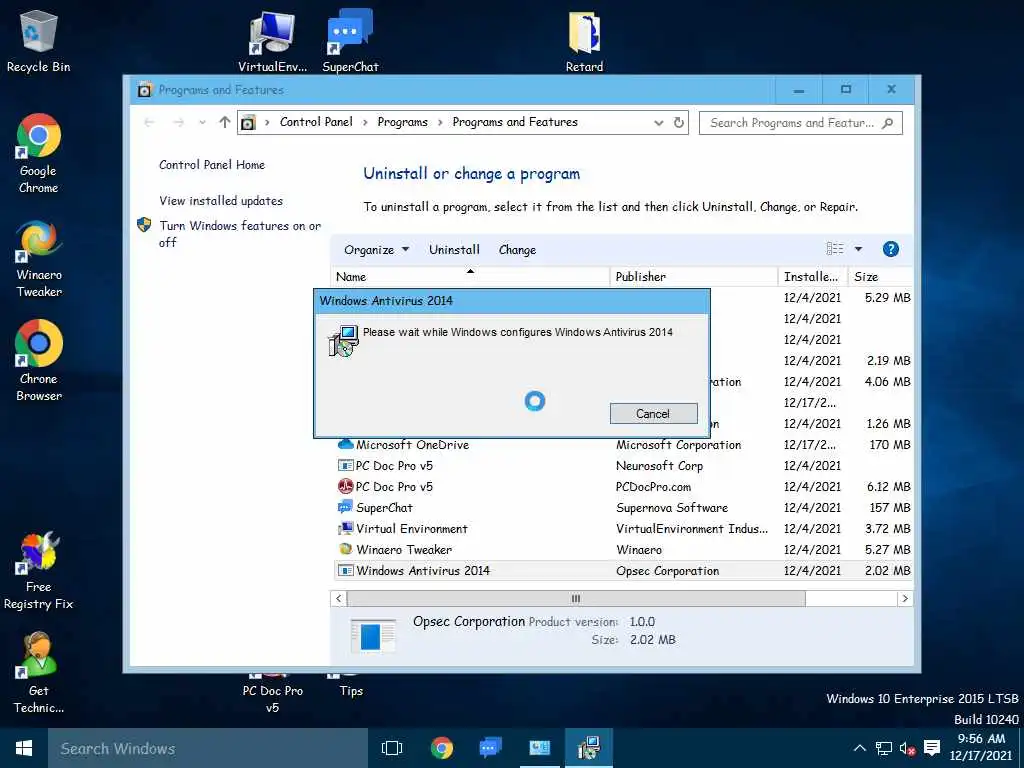Screen dimensions: 1024x768
Task: Navigate to Programs breadcrumb
Action: click(x=402, y=121)
